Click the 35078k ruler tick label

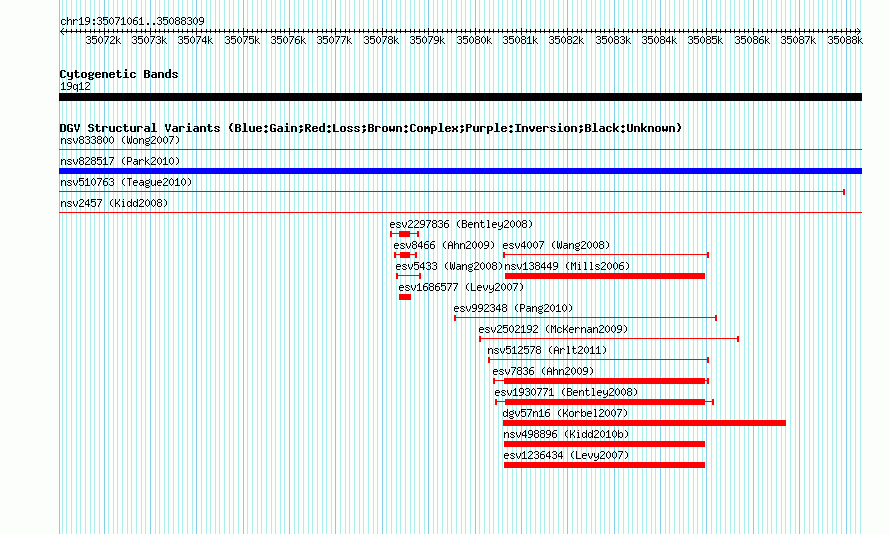(381, 40)
